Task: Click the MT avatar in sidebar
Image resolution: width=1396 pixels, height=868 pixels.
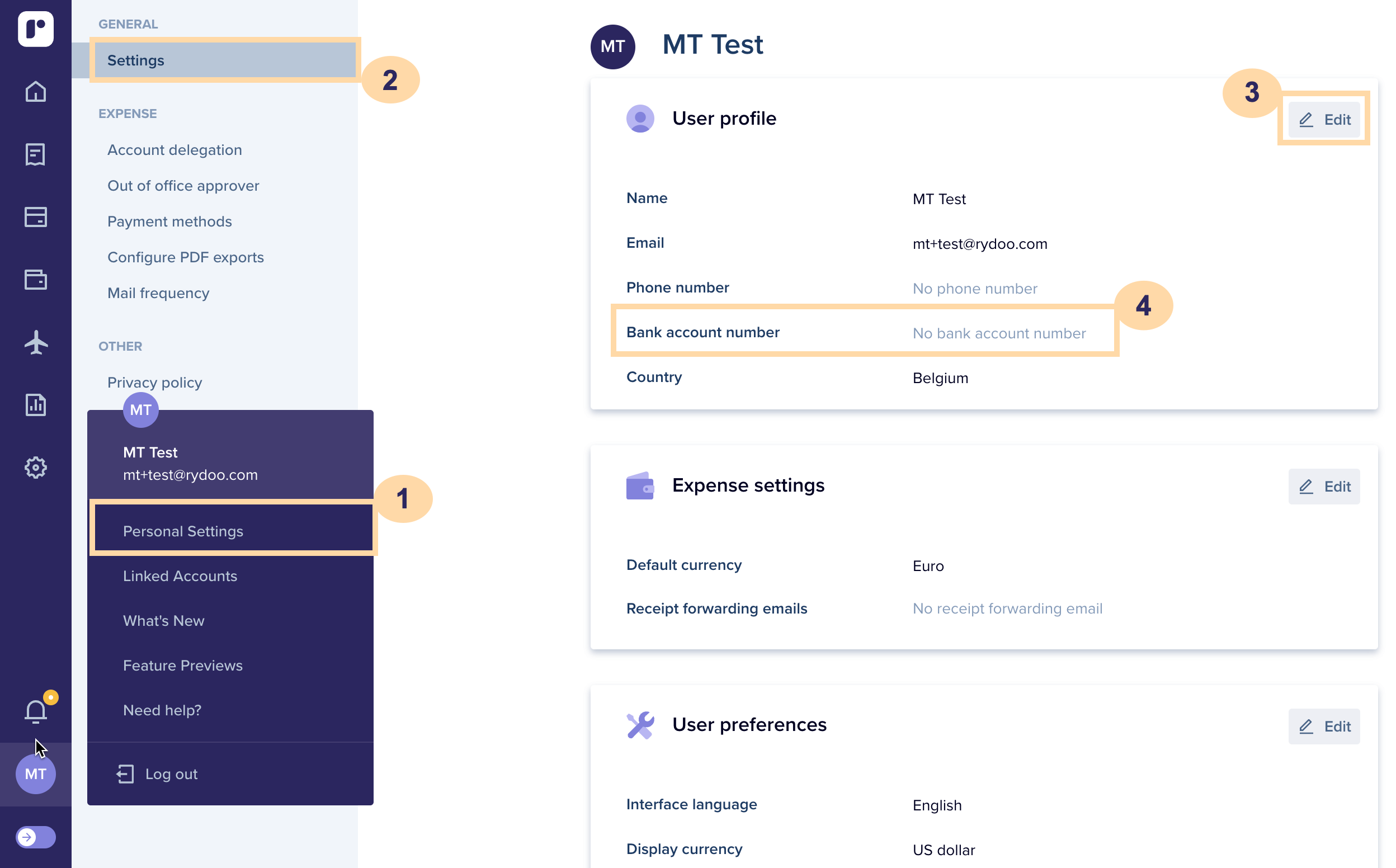Action: tap(36, 774)
